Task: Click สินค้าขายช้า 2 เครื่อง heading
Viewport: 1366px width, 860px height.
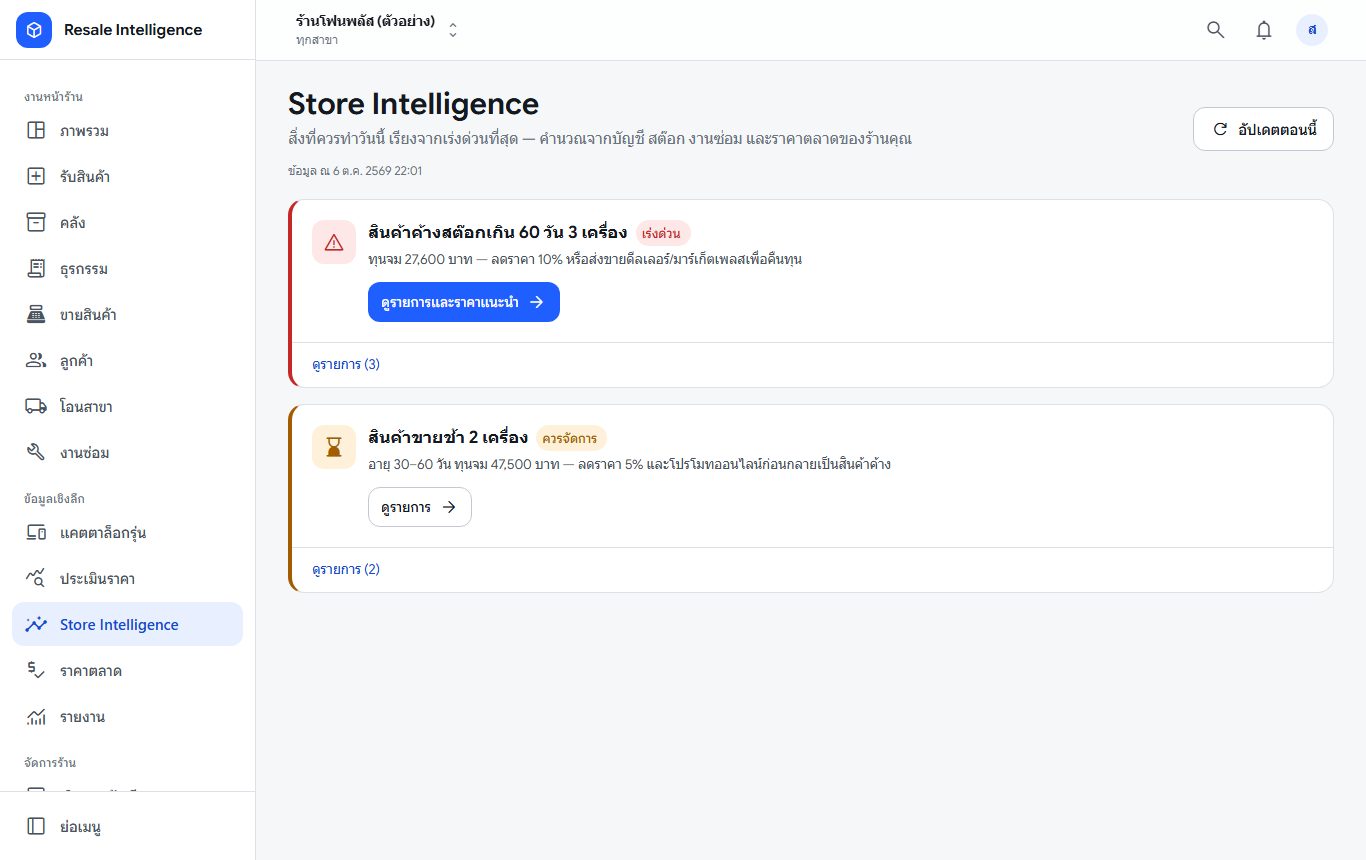Action: (448, 437)
